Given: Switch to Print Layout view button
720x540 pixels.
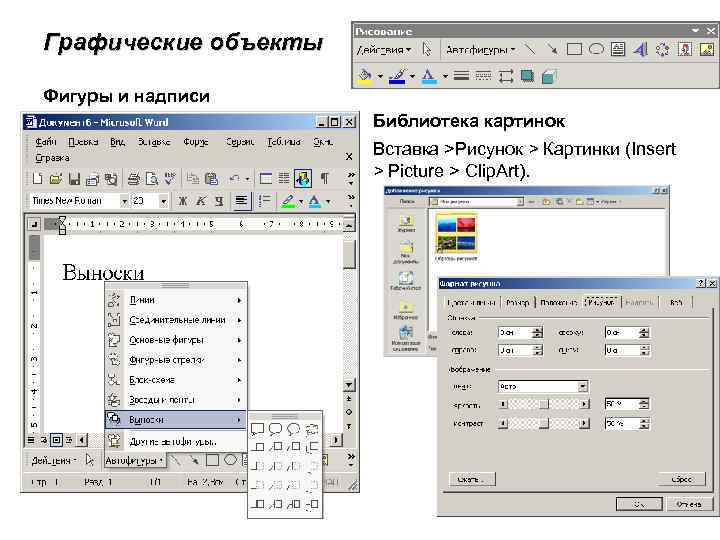Looking at the screenshot, I should coord(56,440).
